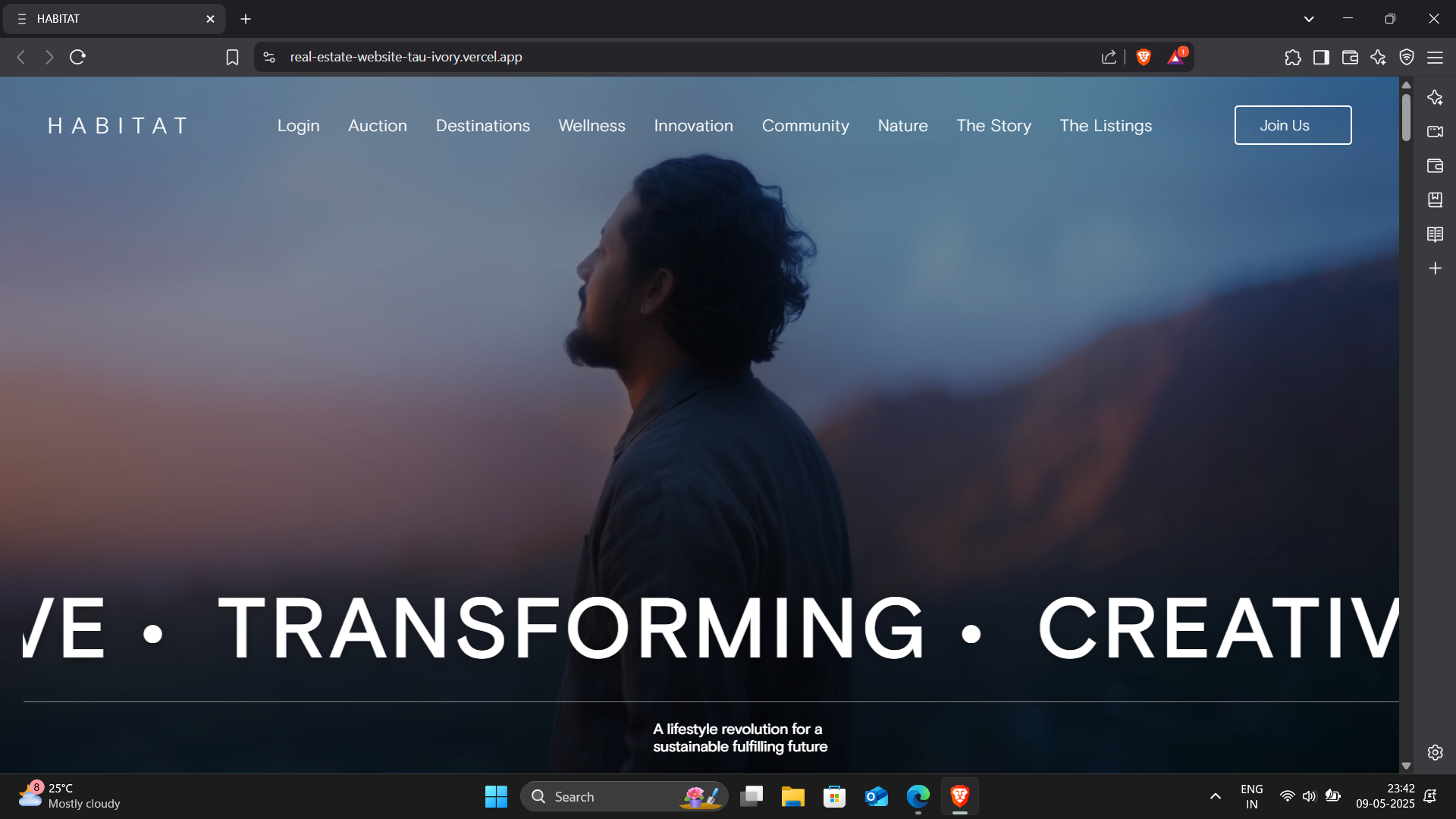This screenshot has height=819, width=1456.
Task: Click the Brave VPN shield icon
Action: point(1407,57)
